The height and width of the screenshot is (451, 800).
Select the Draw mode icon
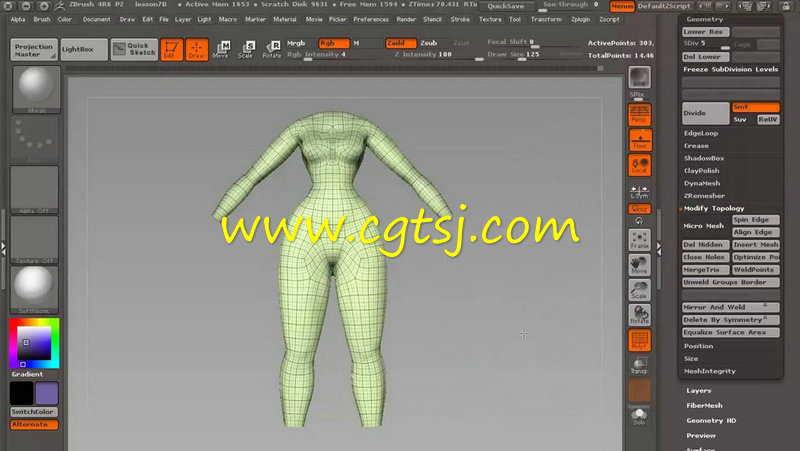(x=196, y=49)
